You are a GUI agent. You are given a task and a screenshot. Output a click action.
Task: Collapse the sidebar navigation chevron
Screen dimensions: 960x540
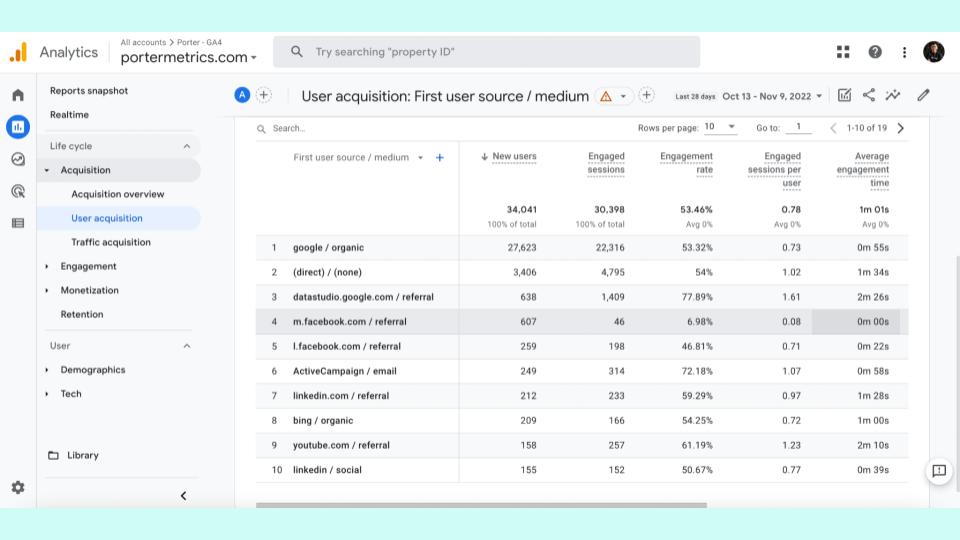point(183,496)
